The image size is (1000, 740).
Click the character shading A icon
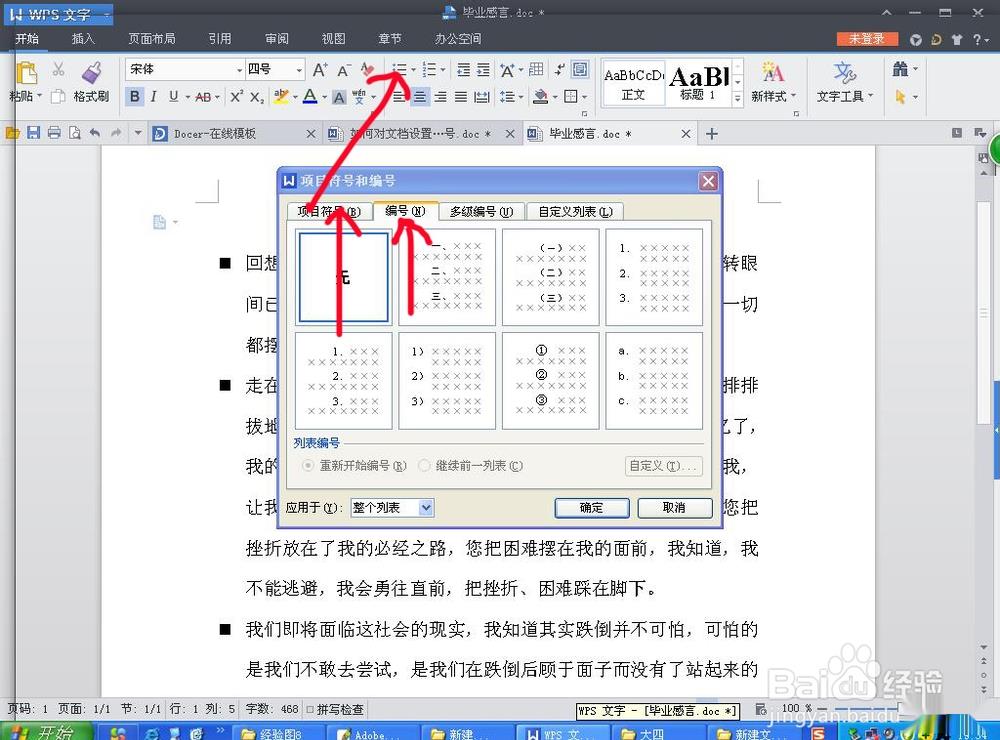339,97
